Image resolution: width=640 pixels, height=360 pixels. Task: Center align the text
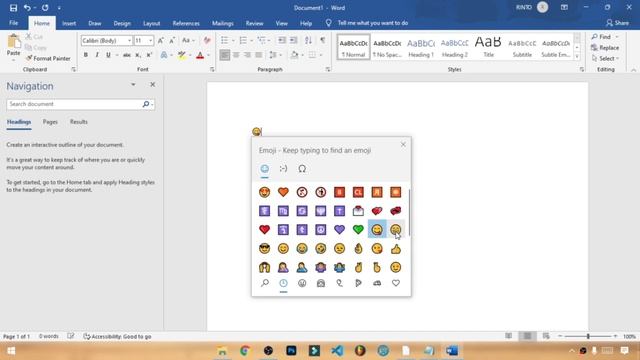(236, 55)
